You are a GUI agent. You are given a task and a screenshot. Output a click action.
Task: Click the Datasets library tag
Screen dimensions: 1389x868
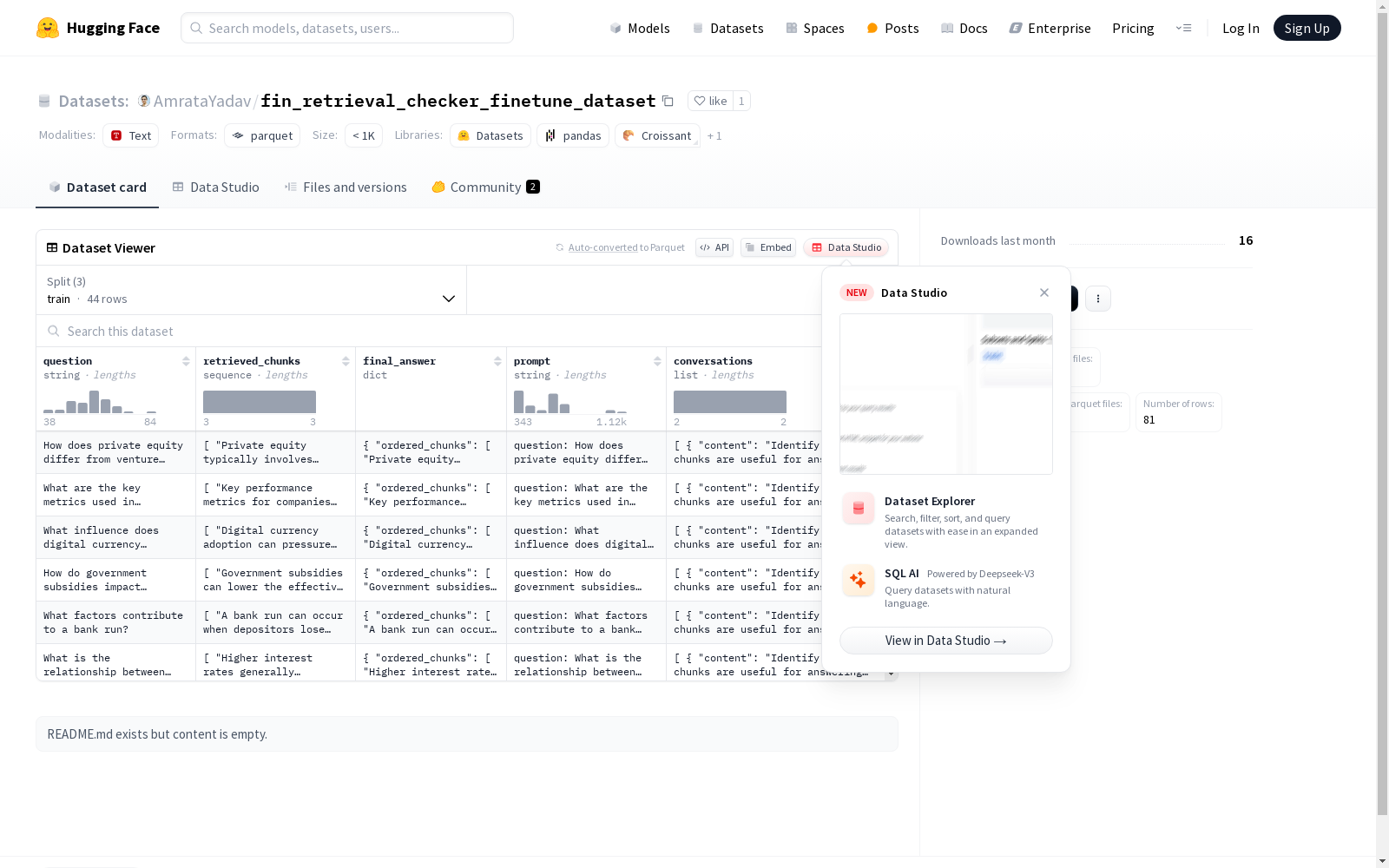pos(490,135)
